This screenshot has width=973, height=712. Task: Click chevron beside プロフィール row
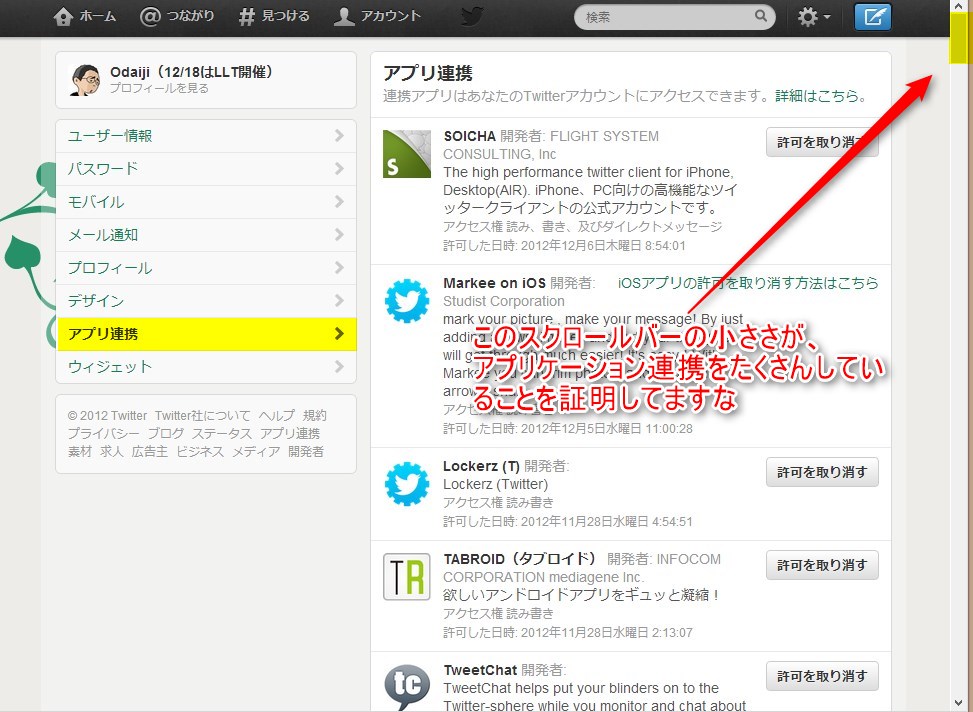pyautogui.click(x=339, y=267)
